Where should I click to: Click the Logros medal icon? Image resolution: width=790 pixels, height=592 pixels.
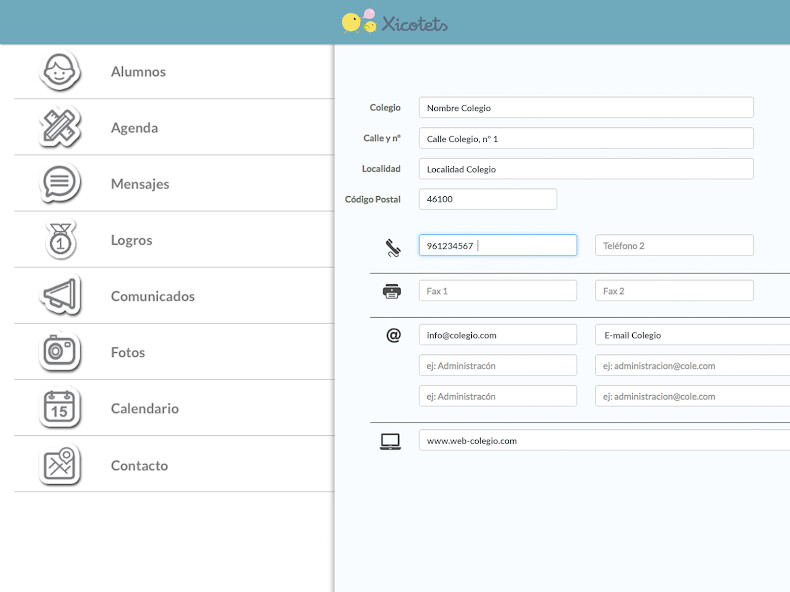click(x=60, y=239)
